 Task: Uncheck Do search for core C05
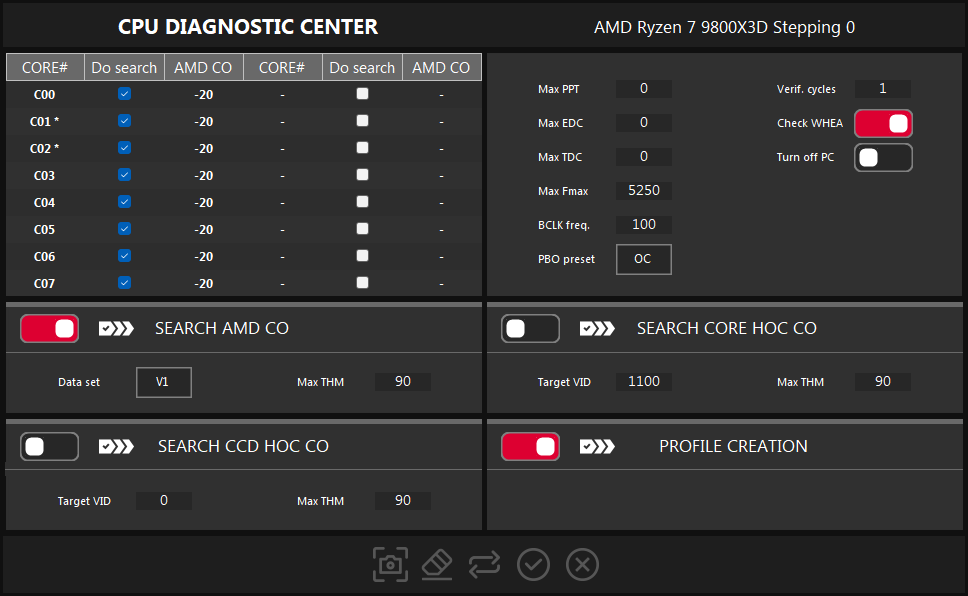click(x=124, y=229)
